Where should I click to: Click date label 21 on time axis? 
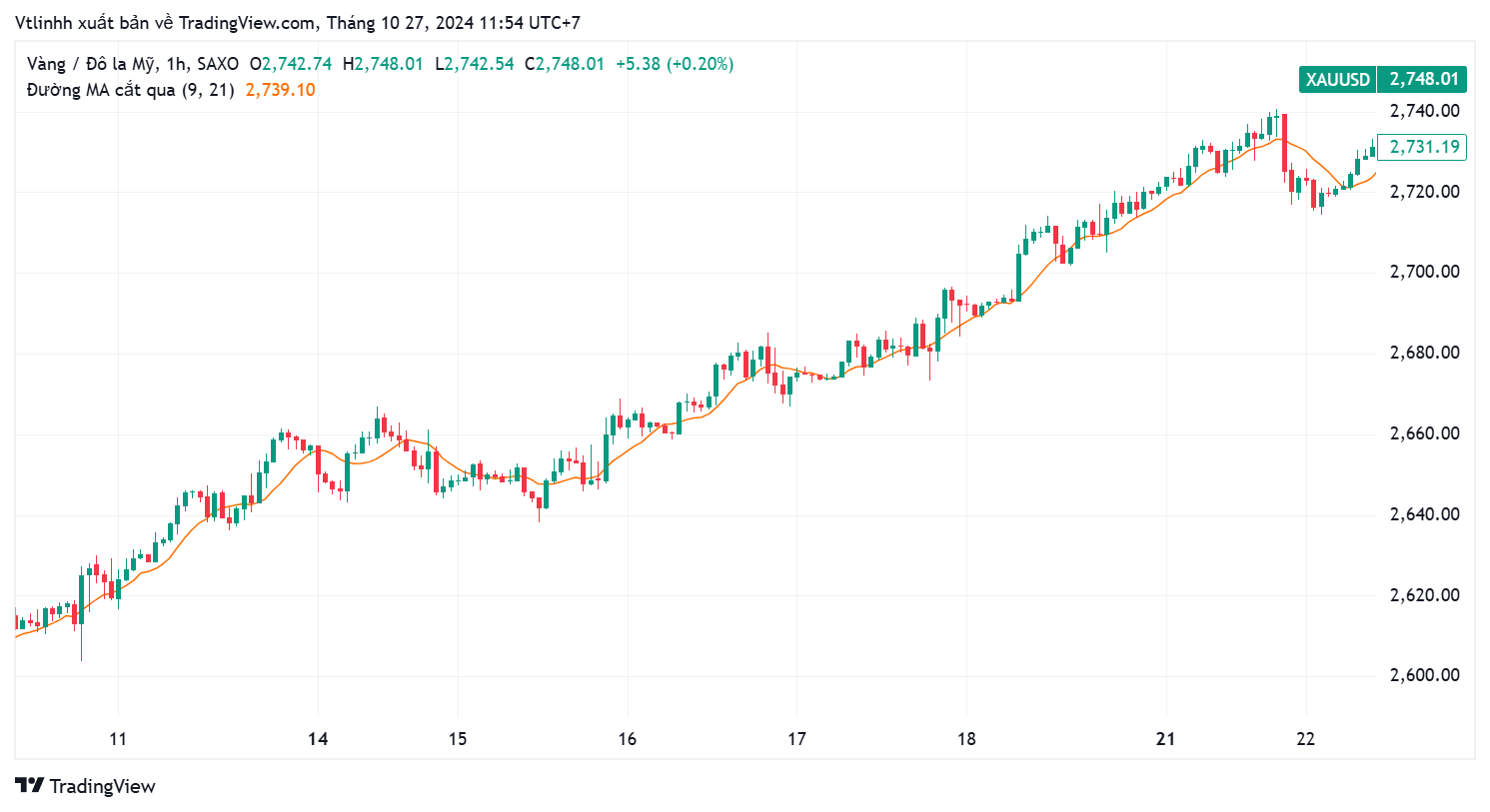point(1165,739)
